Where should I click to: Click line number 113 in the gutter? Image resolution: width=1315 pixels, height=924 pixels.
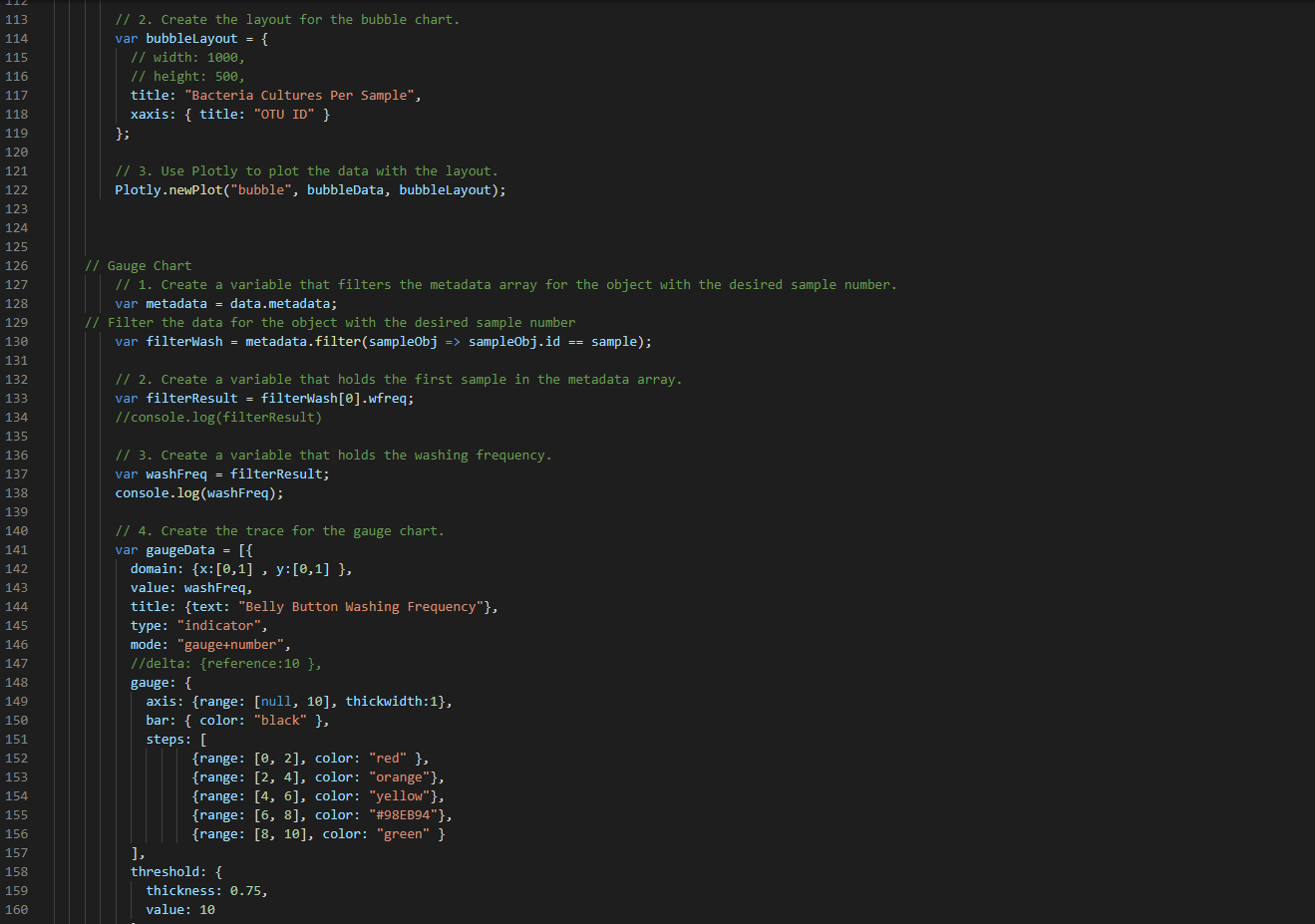(17, 19)
